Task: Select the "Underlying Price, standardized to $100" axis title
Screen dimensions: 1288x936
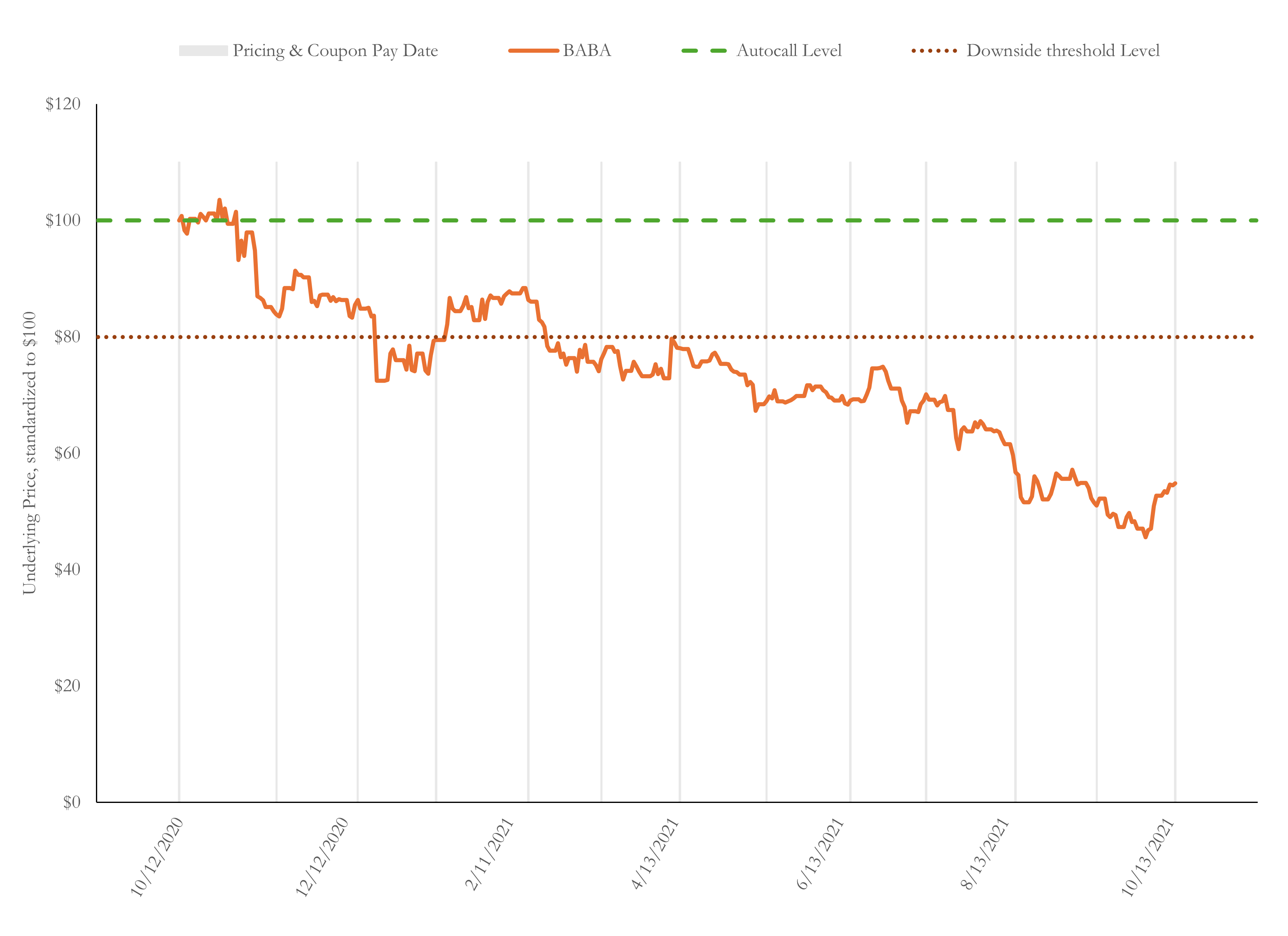Action: 30,453
